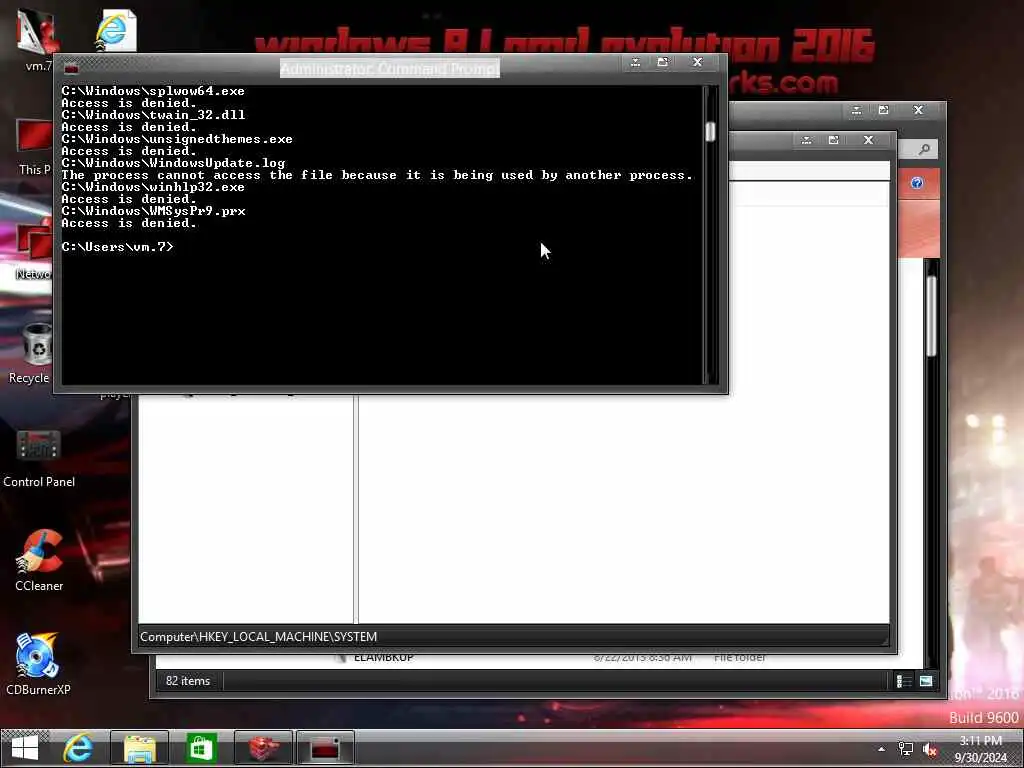Click the C:\Users\vm.7> prompt line
The image size is (1024, 768).
[x=118, y=247]
